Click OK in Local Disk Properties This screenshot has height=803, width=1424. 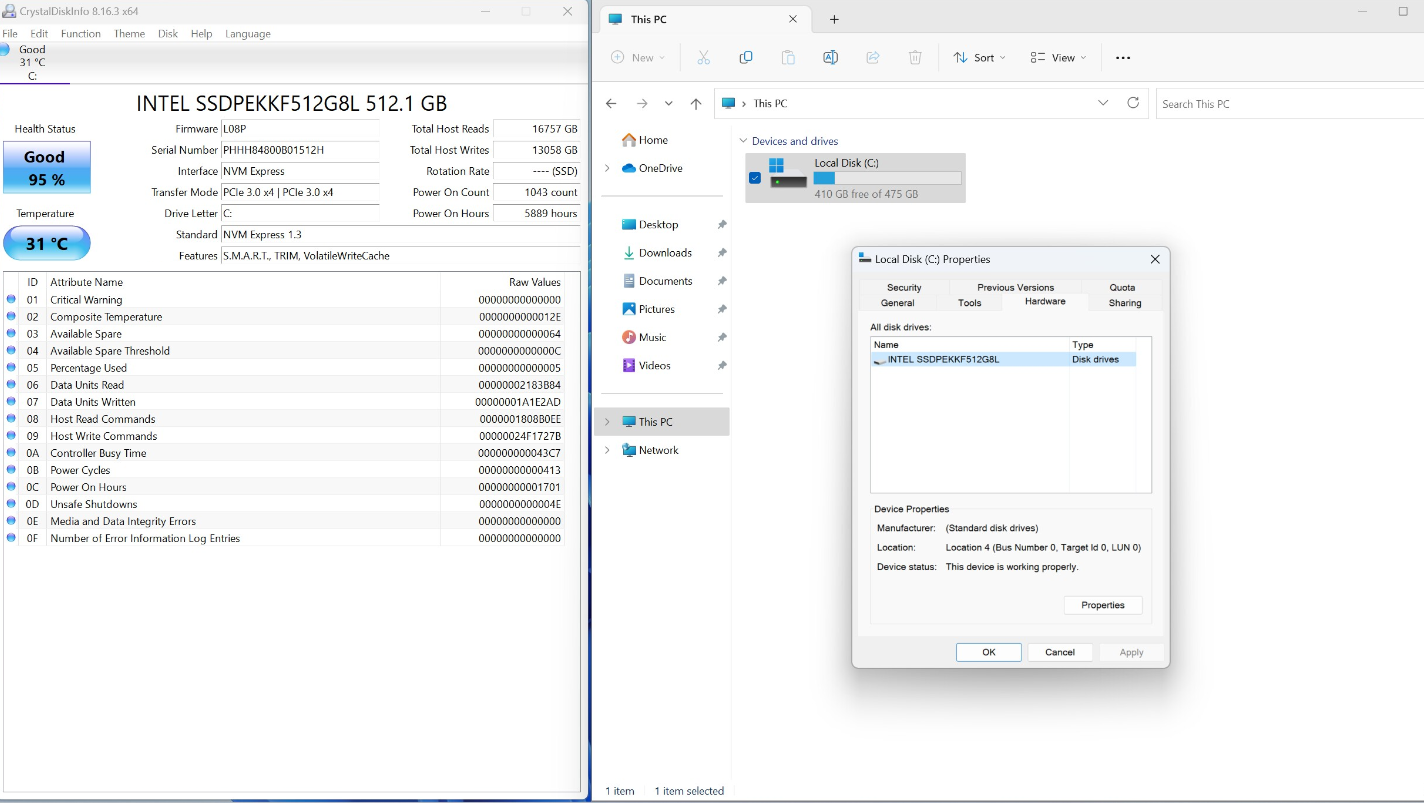point(989,652)
